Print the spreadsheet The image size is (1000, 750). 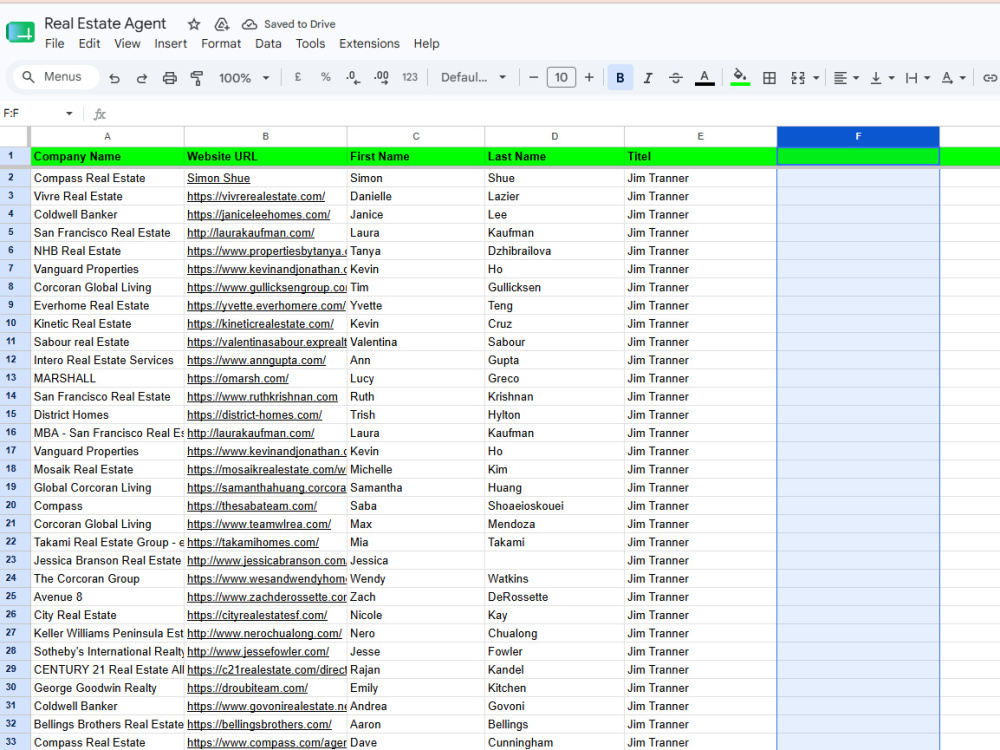(170, 78)
